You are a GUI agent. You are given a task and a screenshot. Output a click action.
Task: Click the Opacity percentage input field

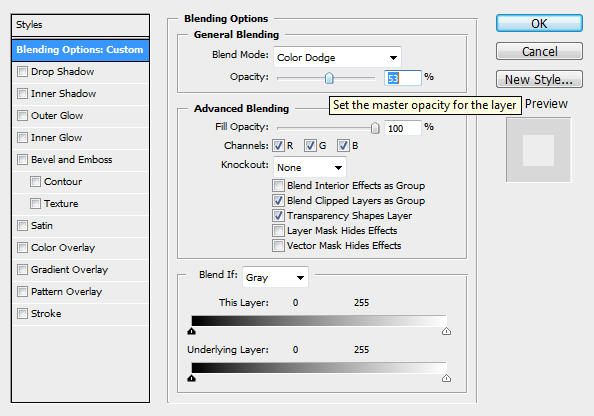[403, 78]
